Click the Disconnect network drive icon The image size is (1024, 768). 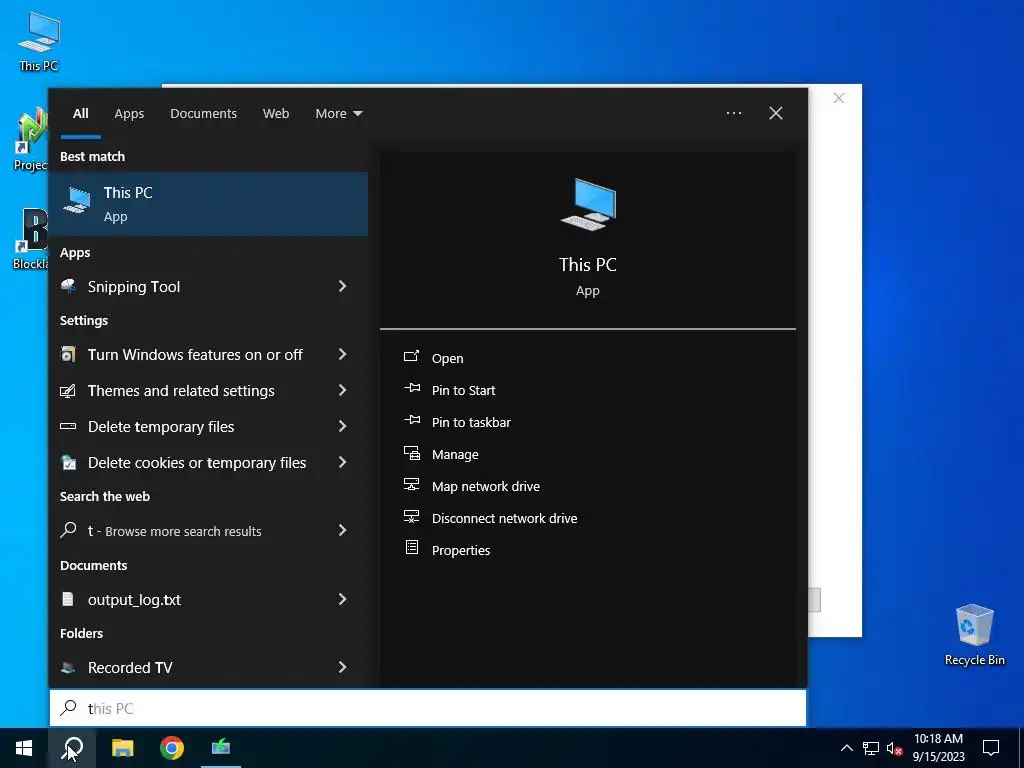tap(411, 517)
